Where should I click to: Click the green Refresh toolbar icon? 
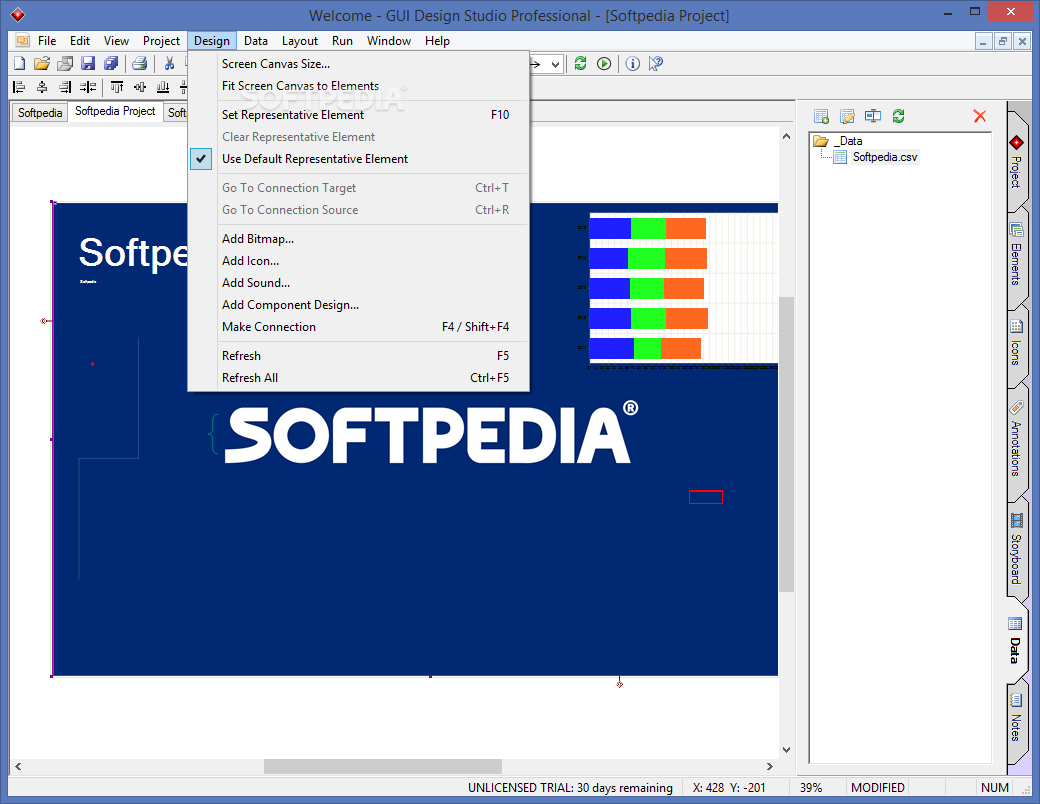pyautogui.click(x=580, y=64)
